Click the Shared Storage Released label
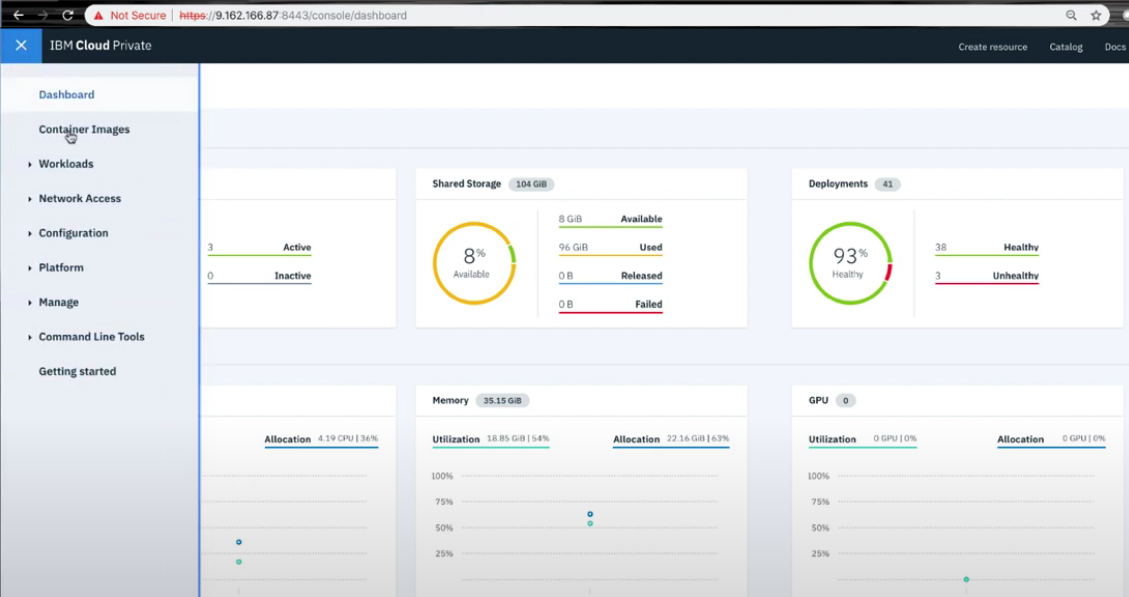 pyautogui.click(x=642, y=276)
